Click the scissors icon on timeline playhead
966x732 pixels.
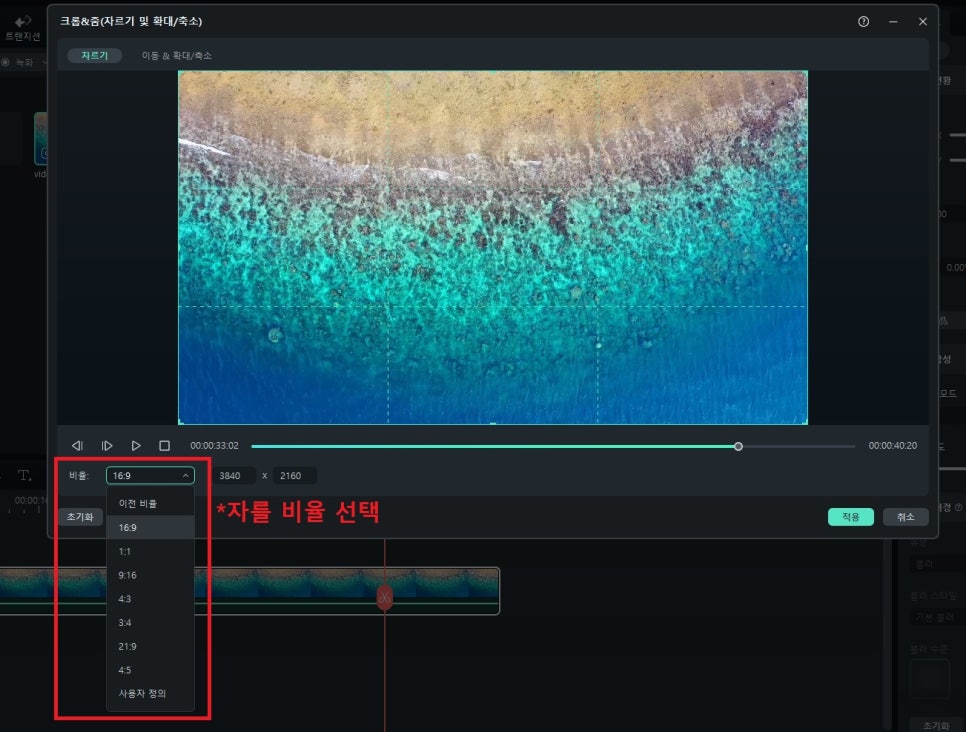(x=384, y=597)
